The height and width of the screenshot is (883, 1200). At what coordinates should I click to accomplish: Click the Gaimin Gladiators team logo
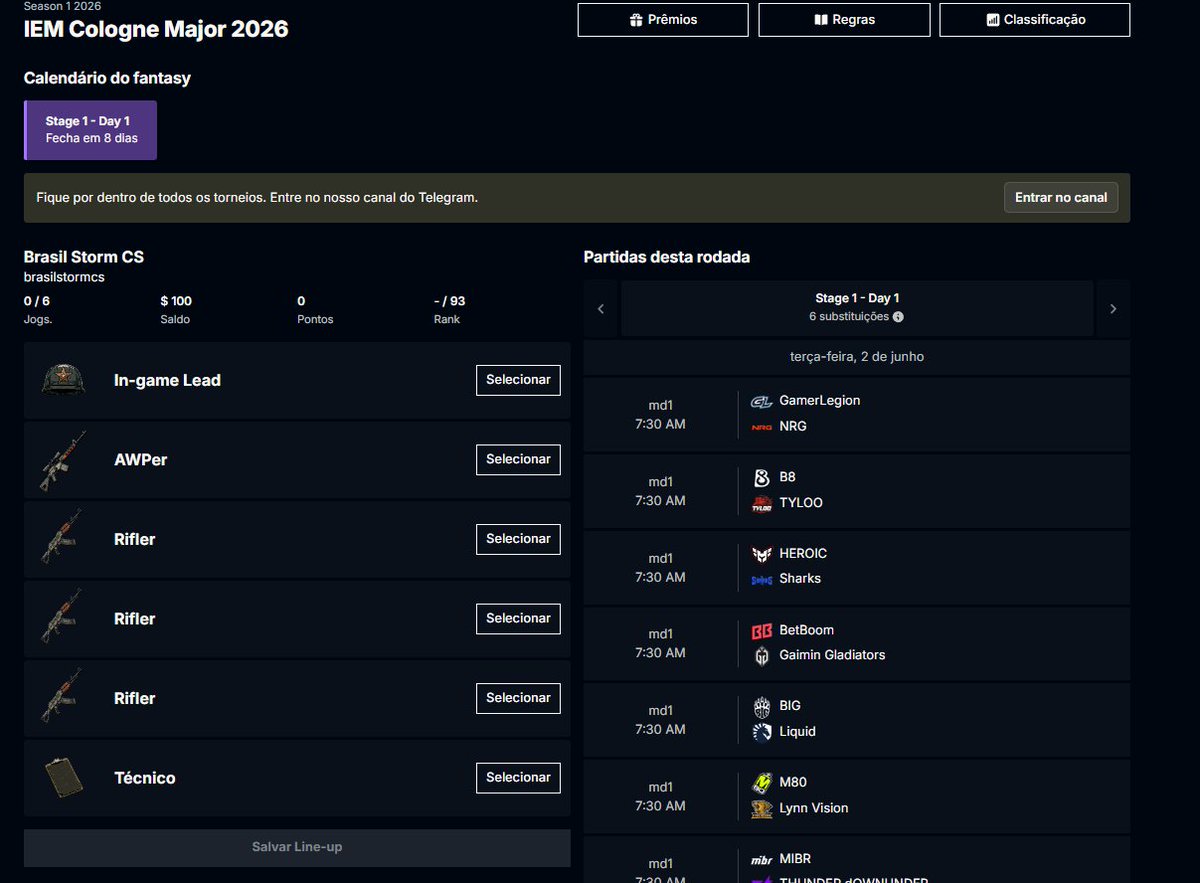click(x=762, y=656)
